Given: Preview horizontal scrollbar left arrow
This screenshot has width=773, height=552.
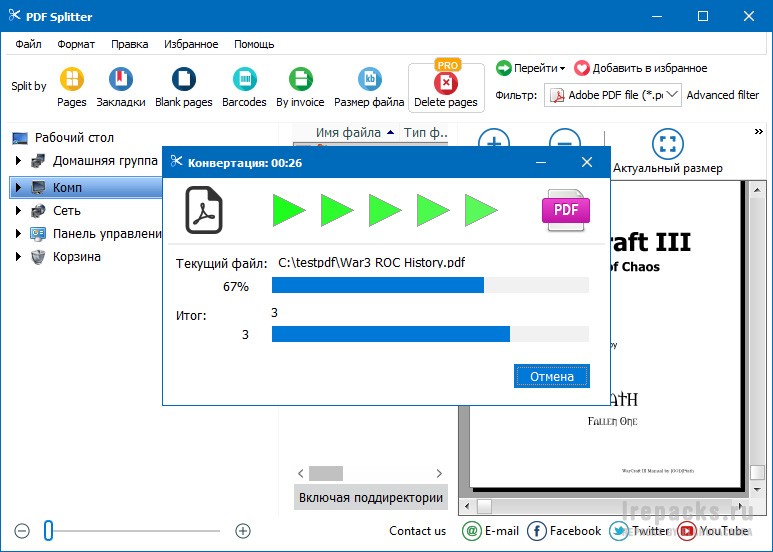Looking at the screenshot, I should (467, 506).
